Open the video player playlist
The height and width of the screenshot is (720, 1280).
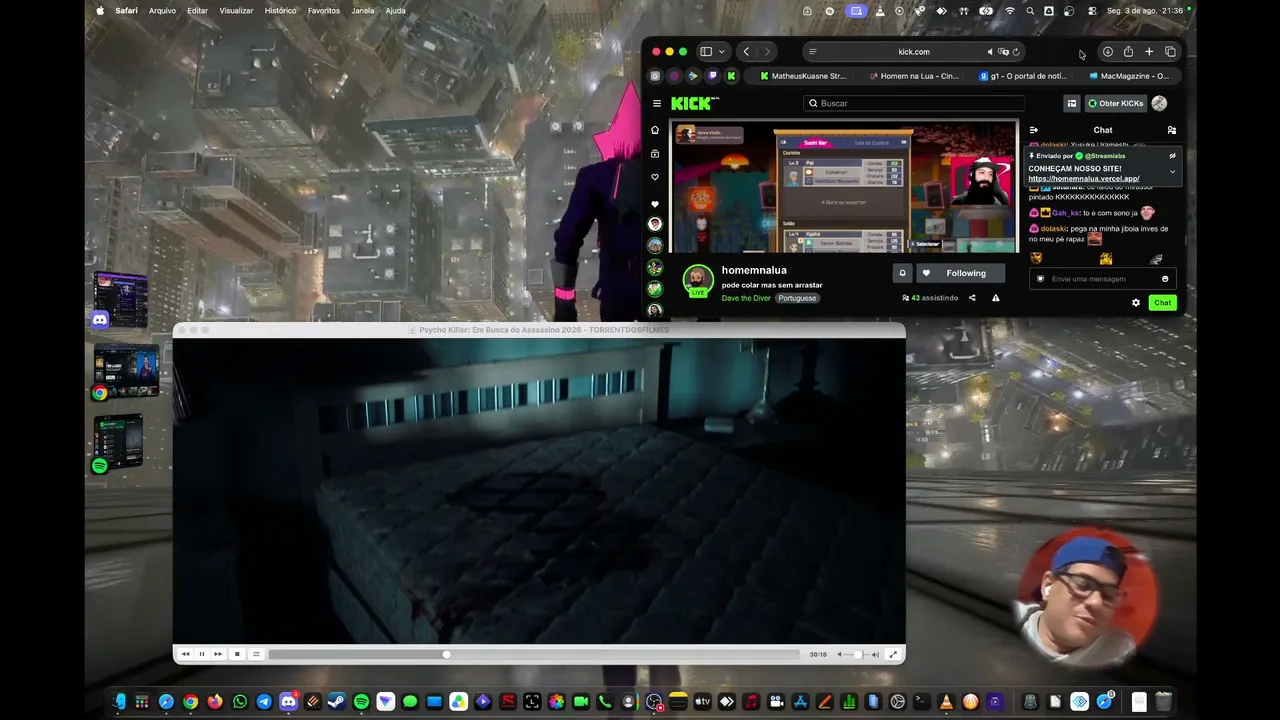256,654
